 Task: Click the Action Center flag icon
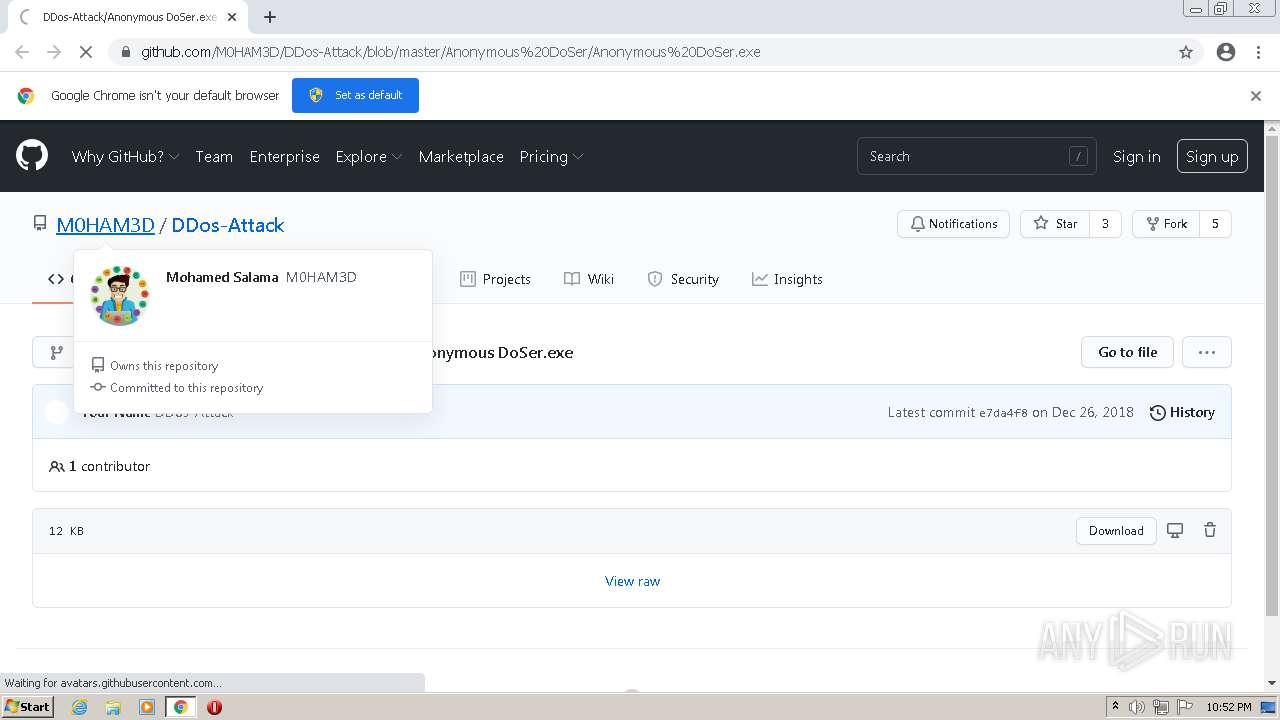click(x=1185, y=707)
